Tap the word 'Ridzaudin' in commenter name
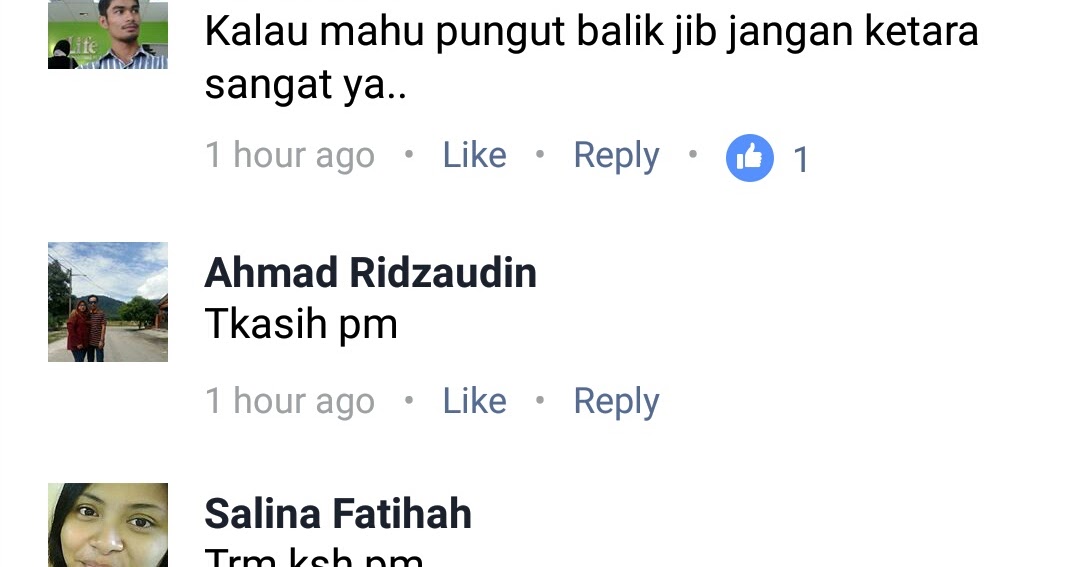The height and width of the screenshot is (567, 1080). [x=443, y=272]
